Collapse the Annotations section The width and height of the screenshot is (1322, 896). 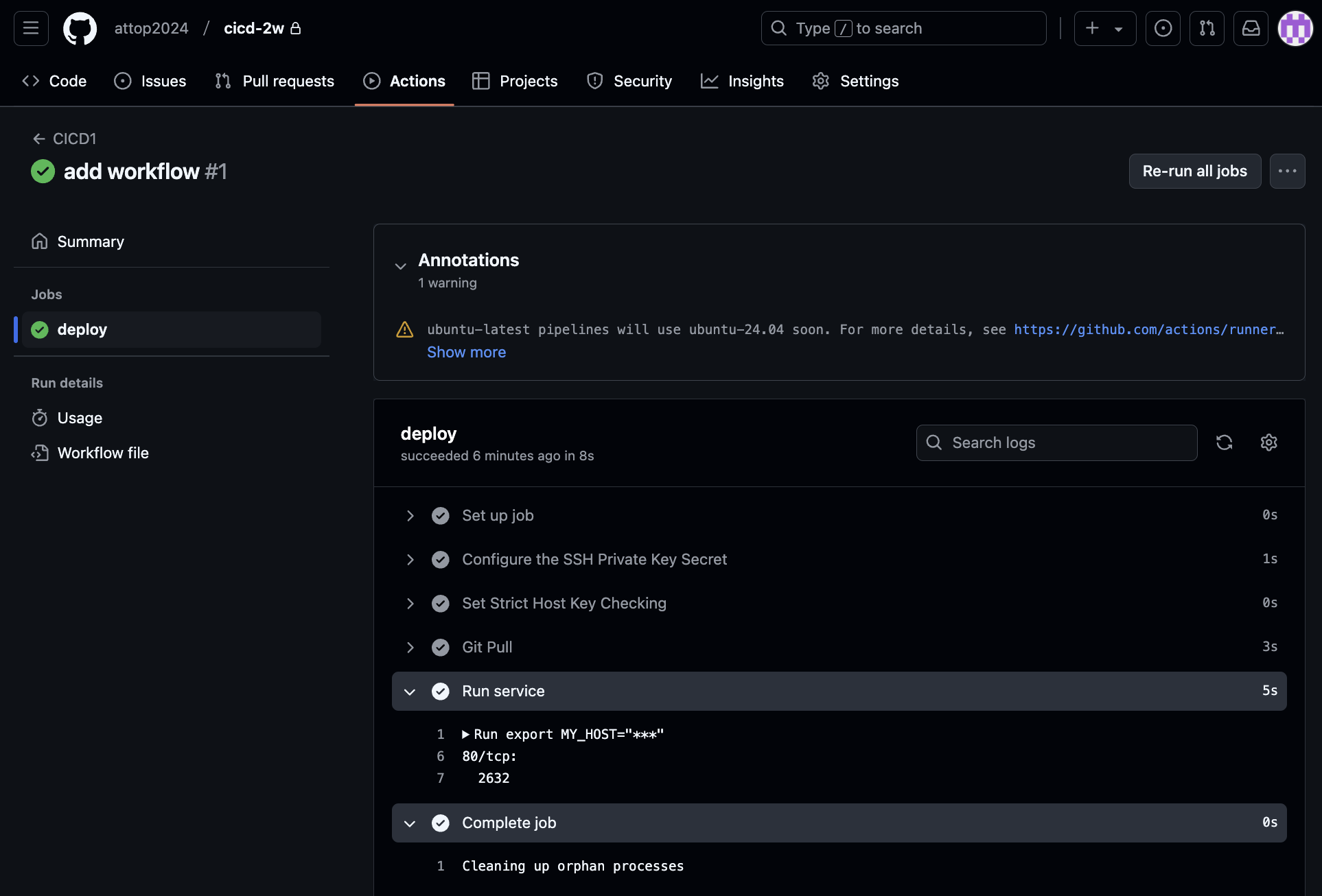[400, 266]
